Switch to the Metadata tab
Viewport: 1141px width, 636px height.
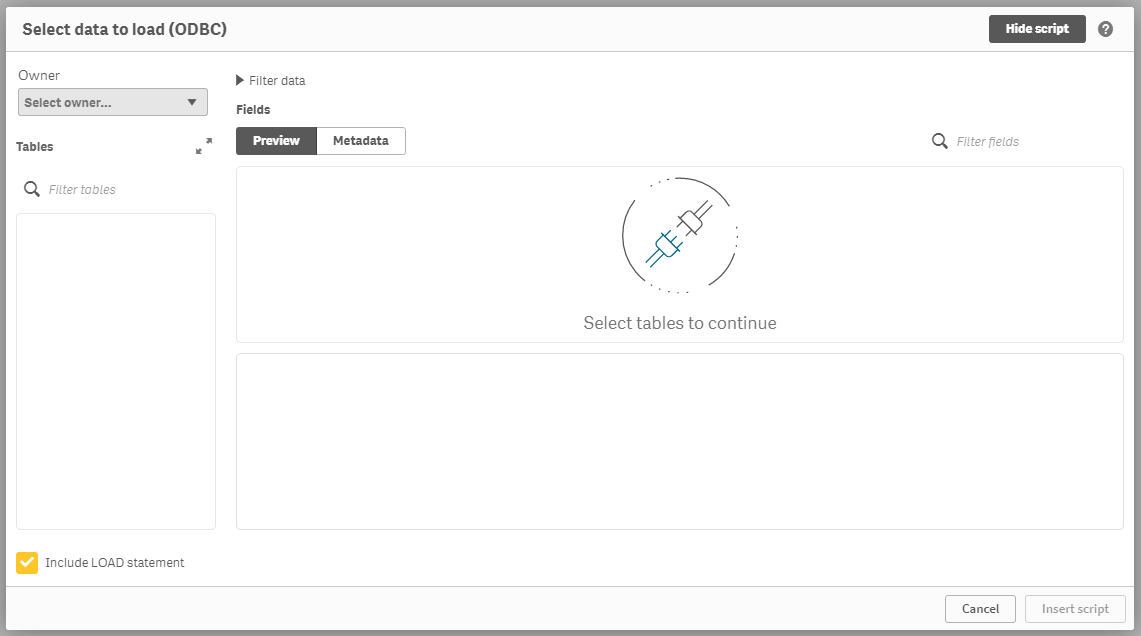360,141
